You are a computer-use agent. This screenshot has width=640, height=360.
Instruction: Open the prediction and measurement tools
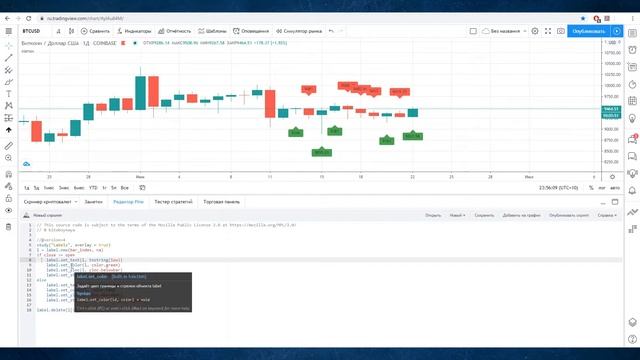tap(9, 118)
